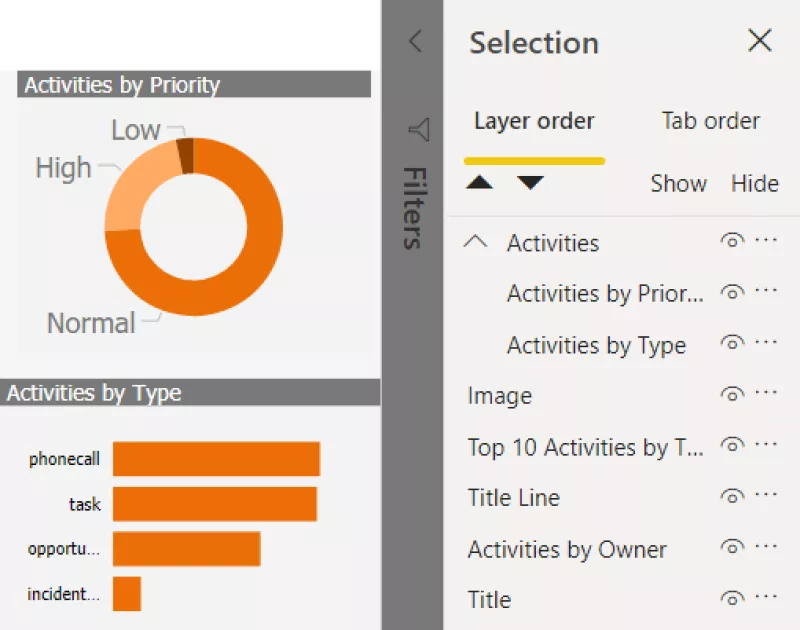Image resolution: width=800 pixels, height=630 pixels.
Task: Open more options for Activities group
Action: pyautogui.click(x=766, y=241)
